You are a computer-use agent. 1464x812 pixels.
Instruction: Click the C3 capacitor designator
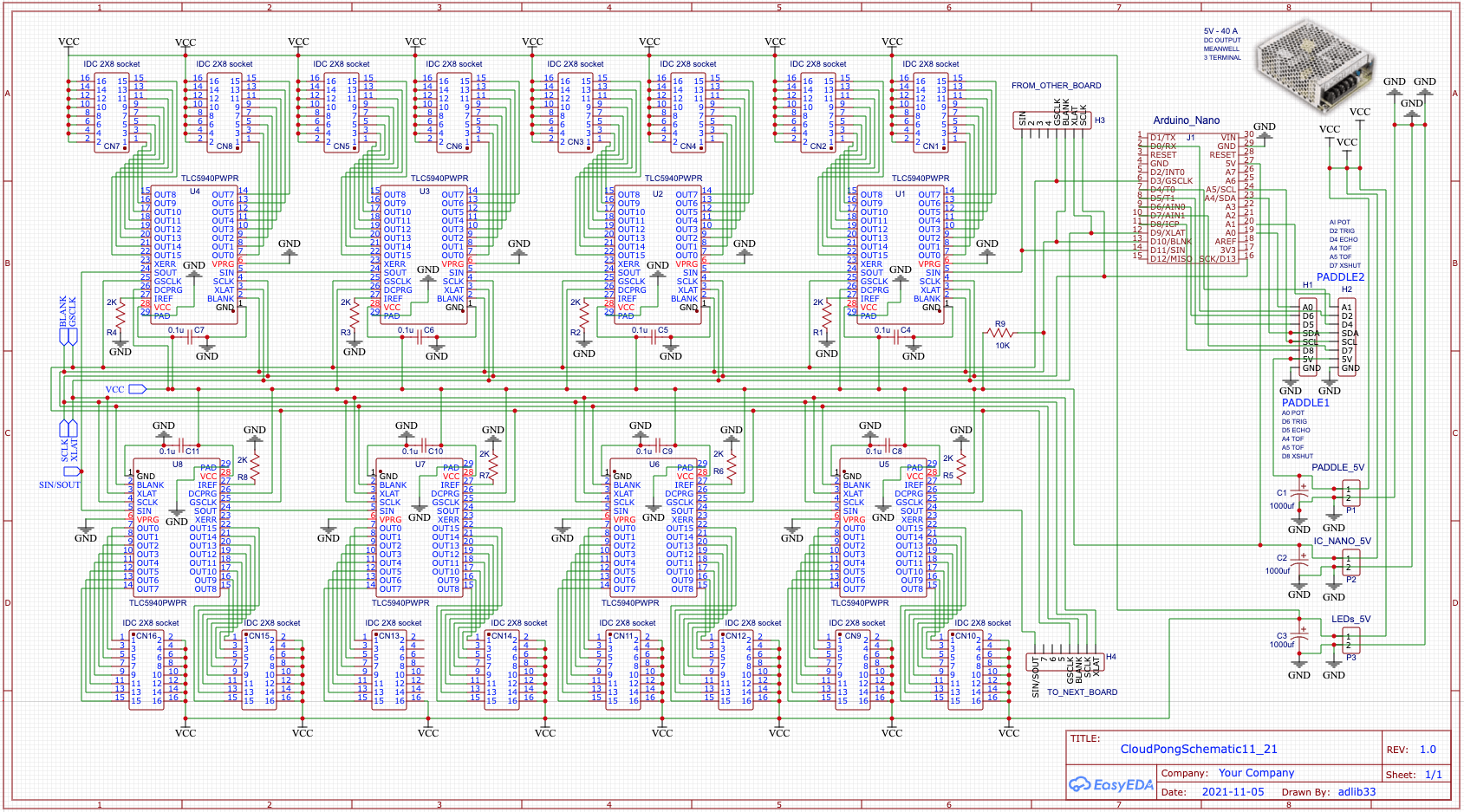1281,636
